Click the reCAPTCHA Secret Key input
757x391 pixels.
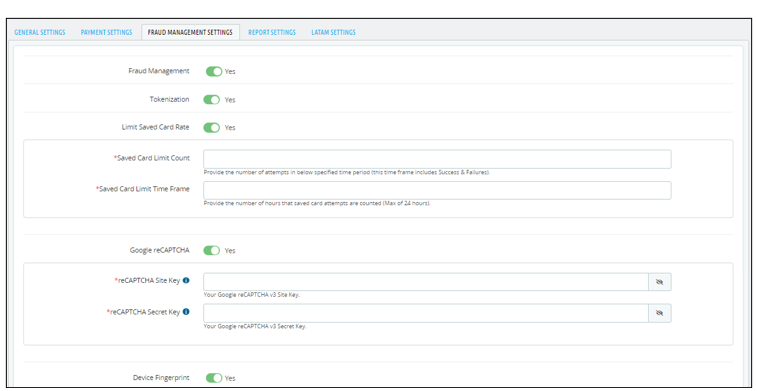click(x=426, y=313)
